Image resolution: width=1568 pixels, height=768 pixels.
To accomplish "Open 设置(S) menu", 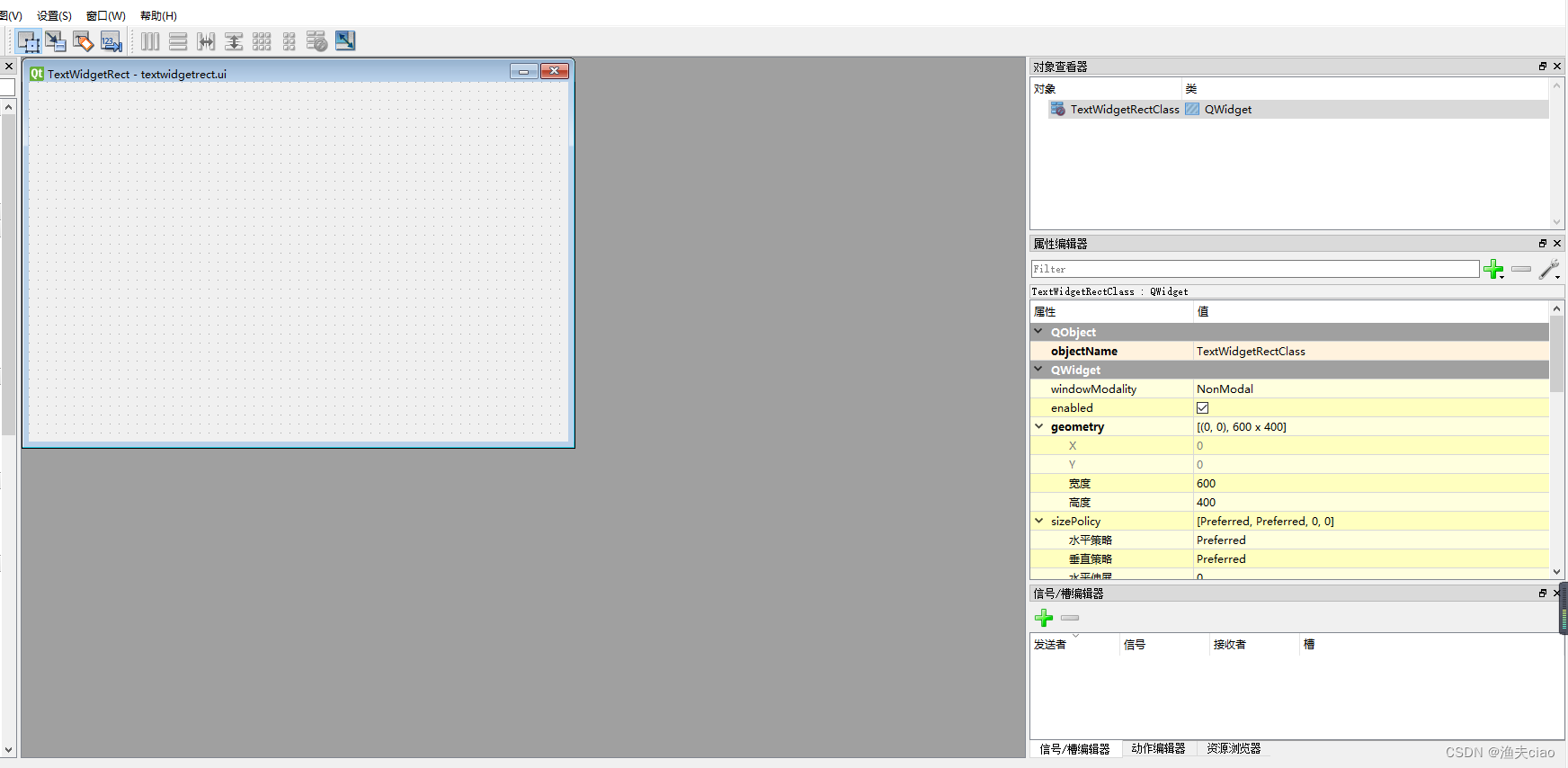I will coord(54,16).
